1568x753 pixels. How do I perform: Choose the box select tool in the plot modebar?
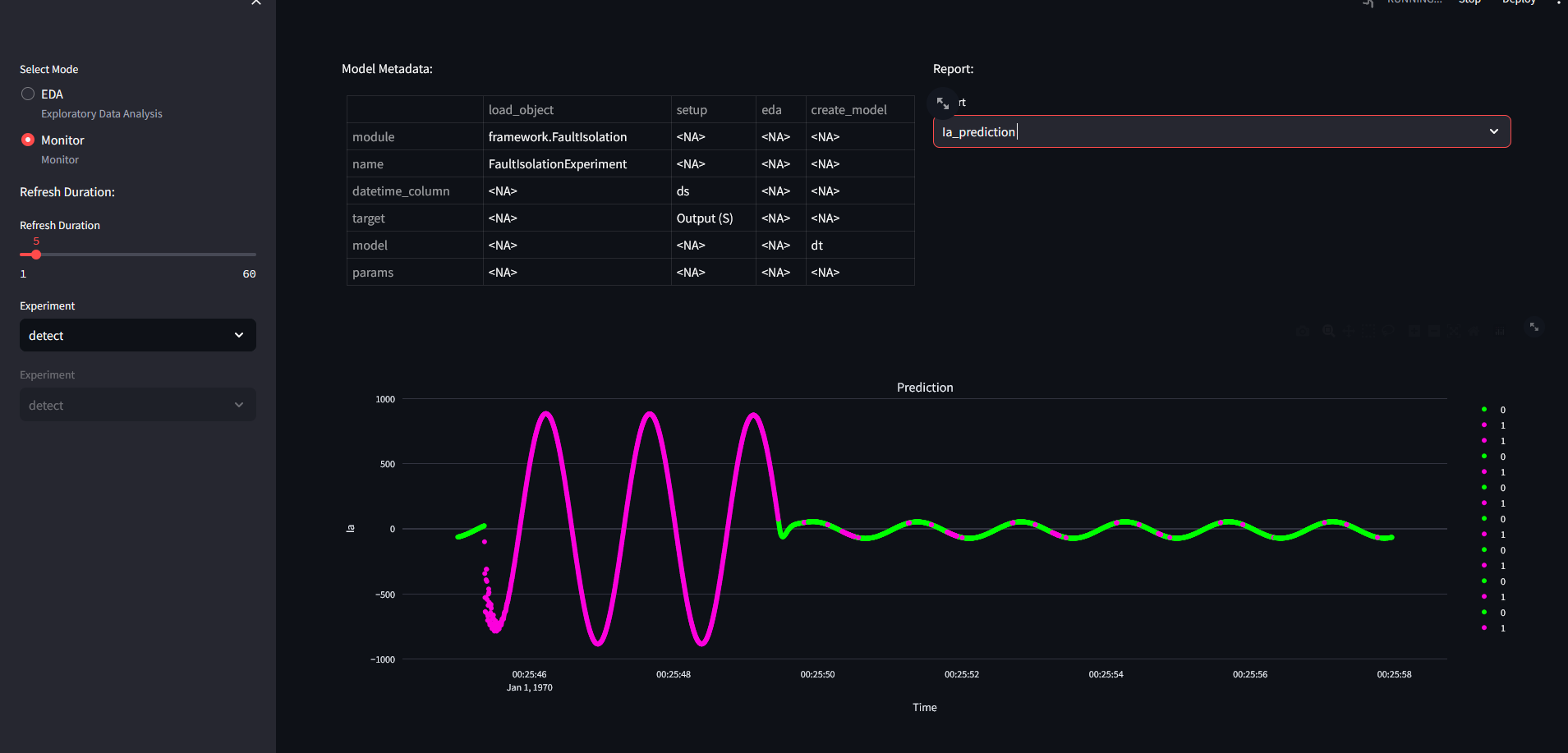[1368, 331]
